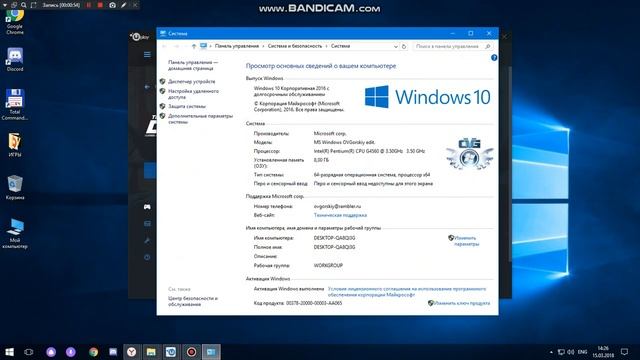
Task: Click the Windows Start button
Action: [9, 352]
